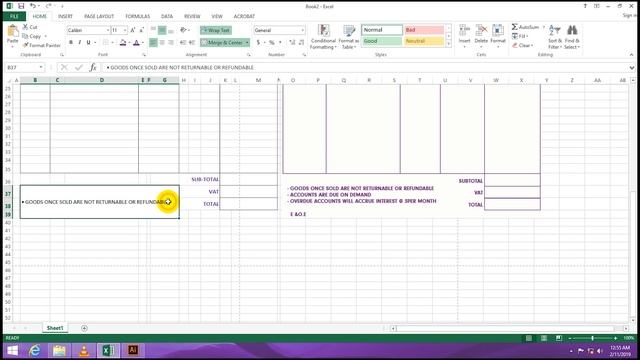The height and width of the screenshot is (360, 640).
Task: Apply the Bad cell style
Action: click(x=424, y=30)
